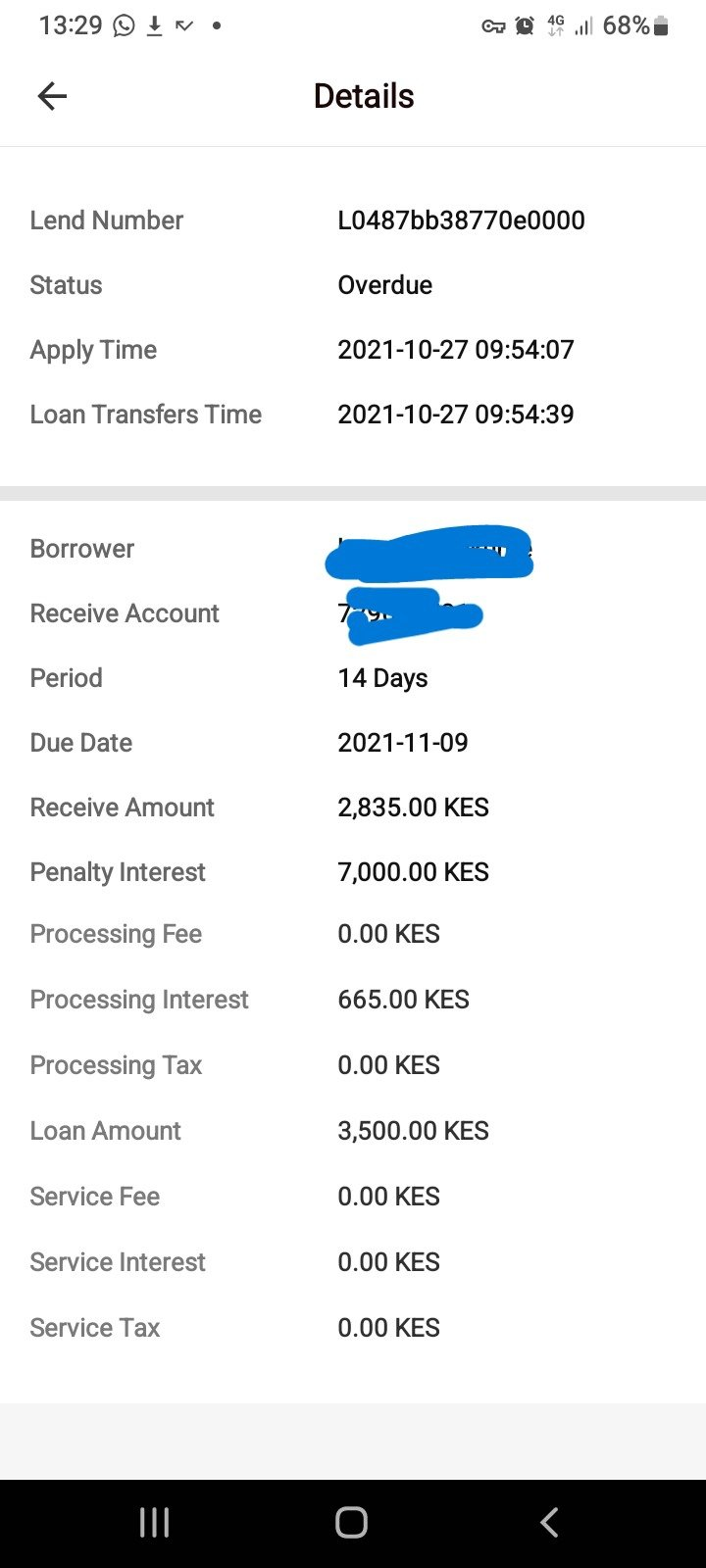Tap the signal strength bars icon
This screenshot has width=706, height=1568.
584,26
